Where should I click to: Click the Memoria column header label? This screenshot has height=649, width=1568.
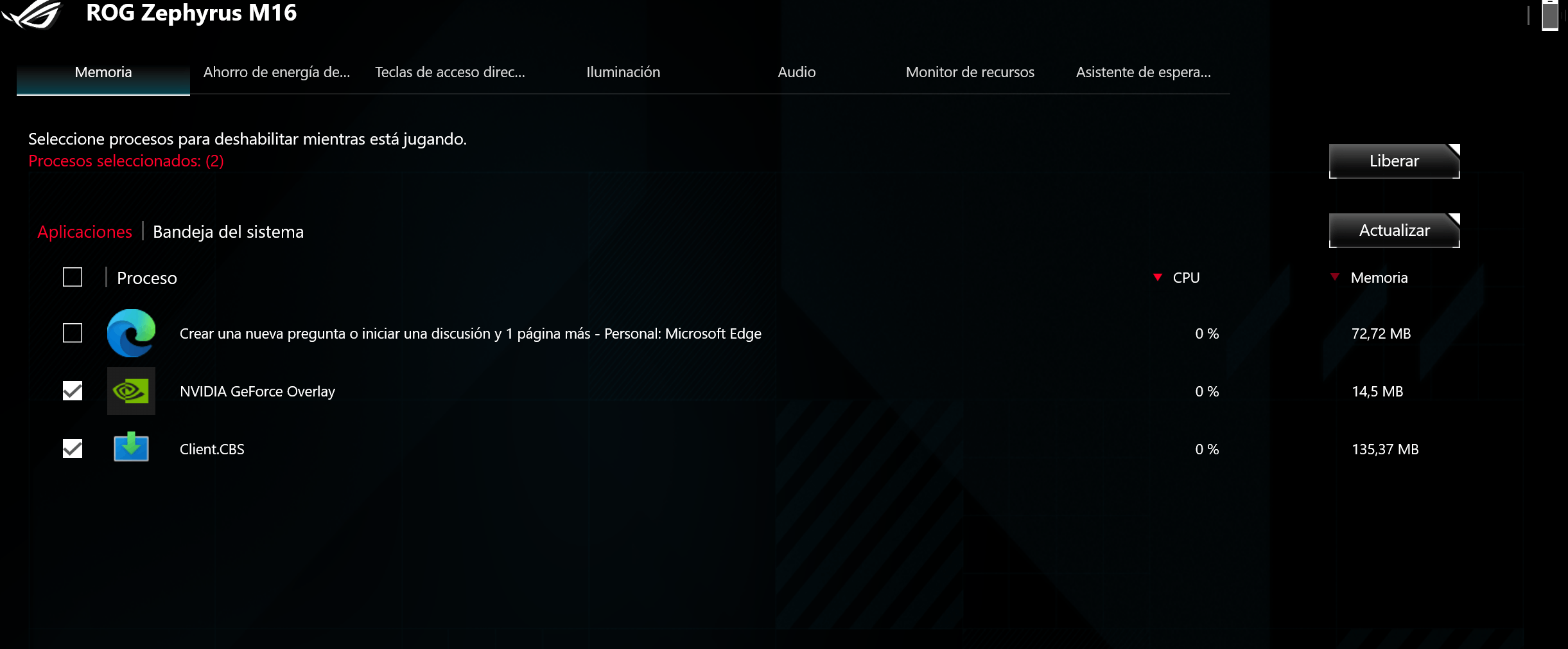point(1379,278)
